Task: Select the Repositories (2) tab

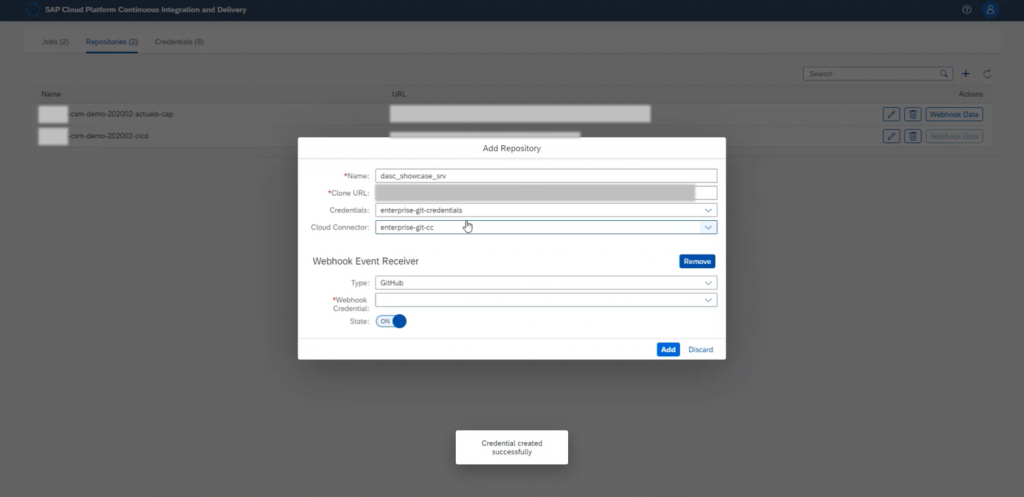Action: click(112, 42)
